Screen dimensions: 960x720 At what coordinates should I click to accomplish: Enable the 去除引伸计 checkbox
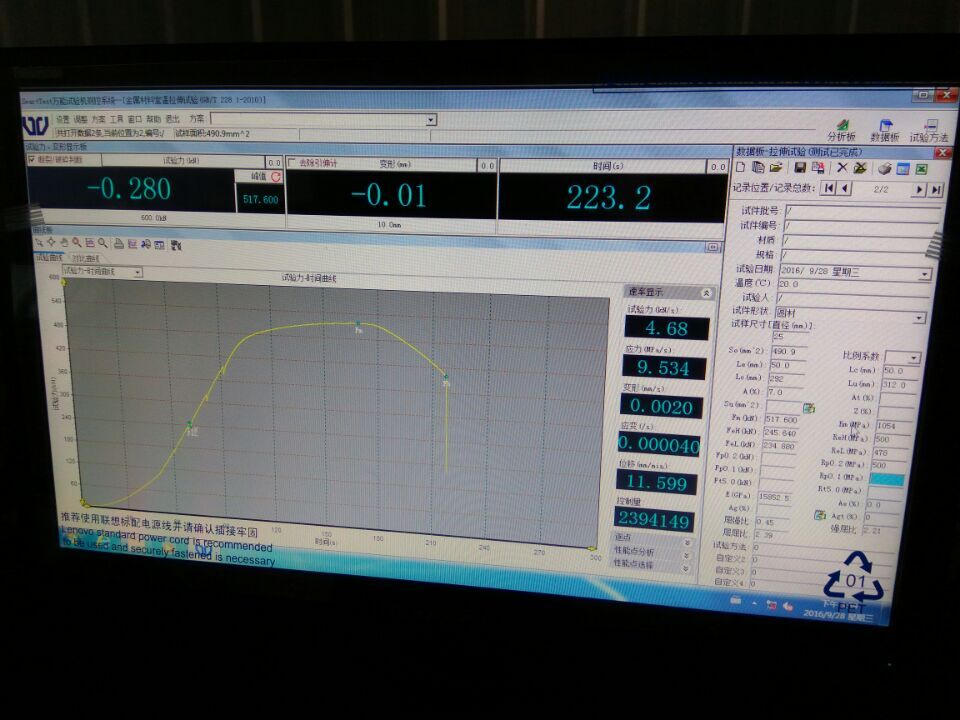pyautogui.click(x=292, y=162)
